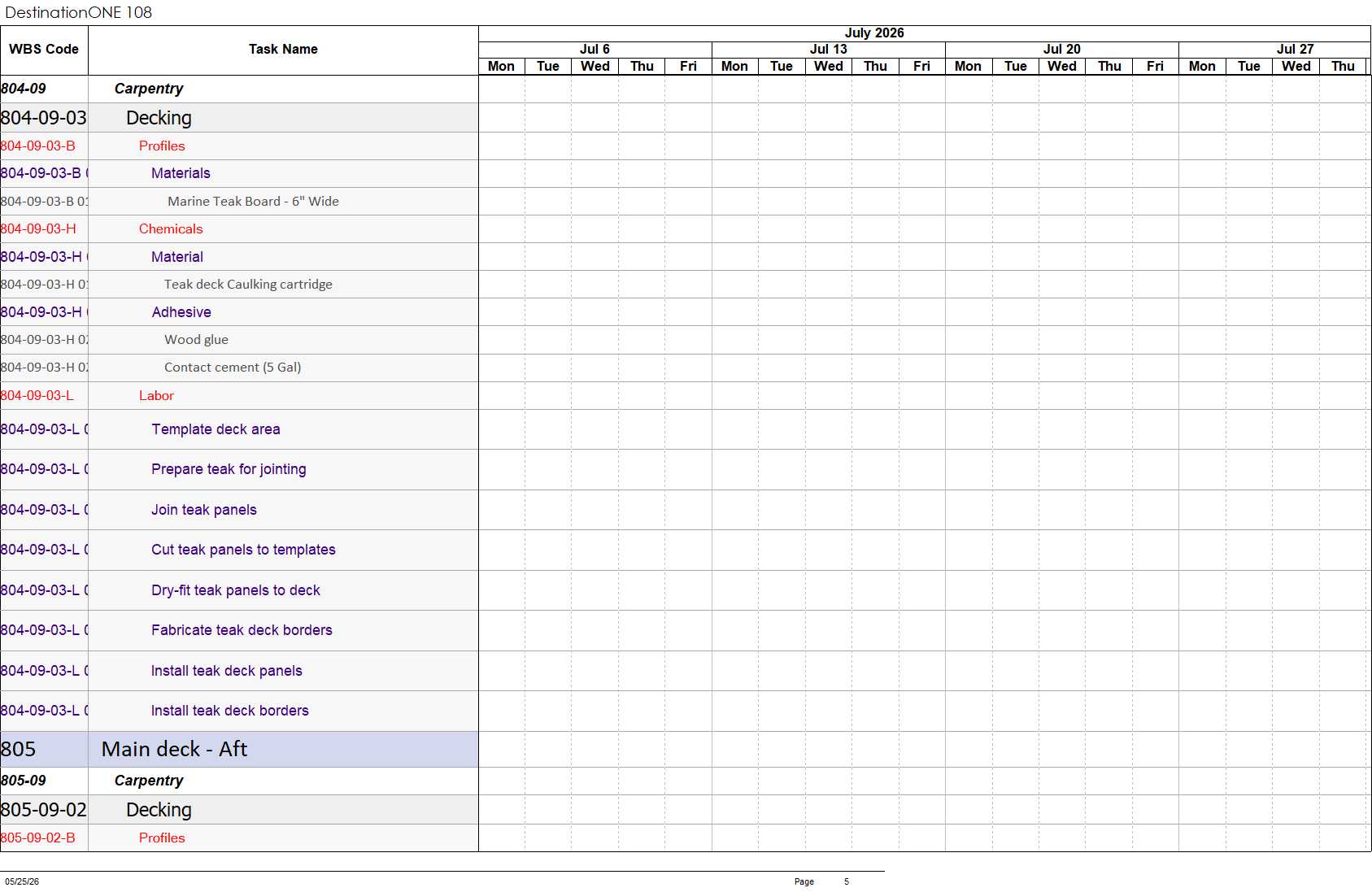Select the Jul 27 week header
The height and width of the screenshot is (892, 1372).
(x=1295, y=50)
